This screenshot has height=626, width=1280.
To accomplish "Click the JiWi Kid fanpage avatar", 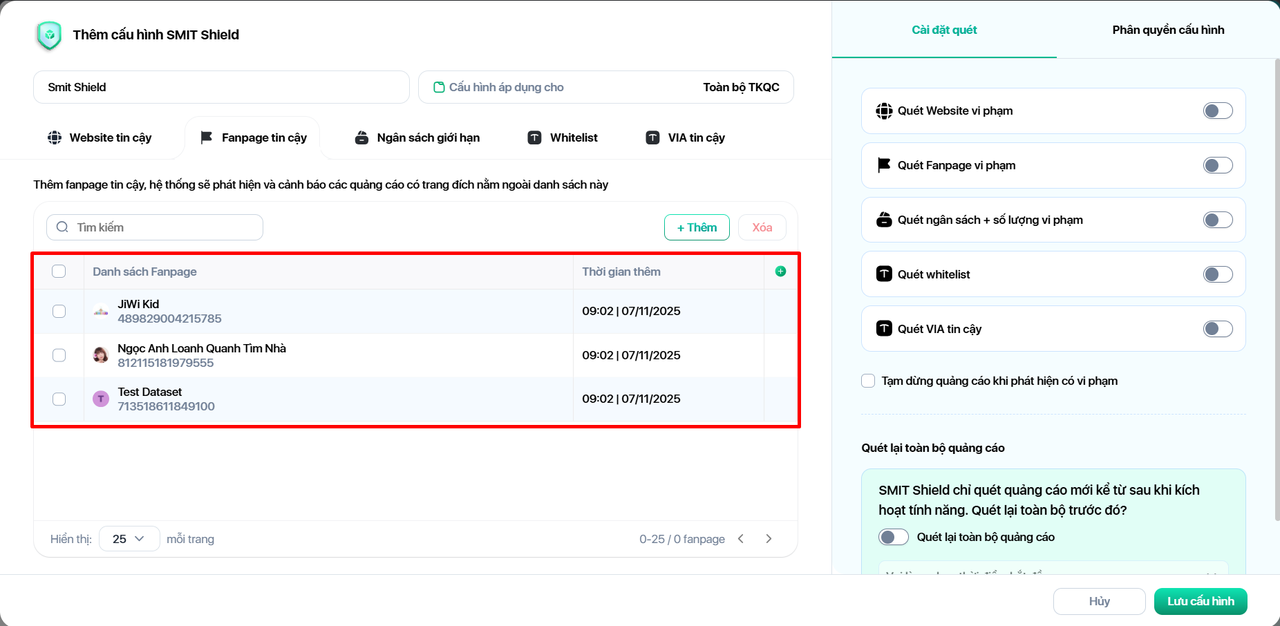I will click(x=101, y=311).
